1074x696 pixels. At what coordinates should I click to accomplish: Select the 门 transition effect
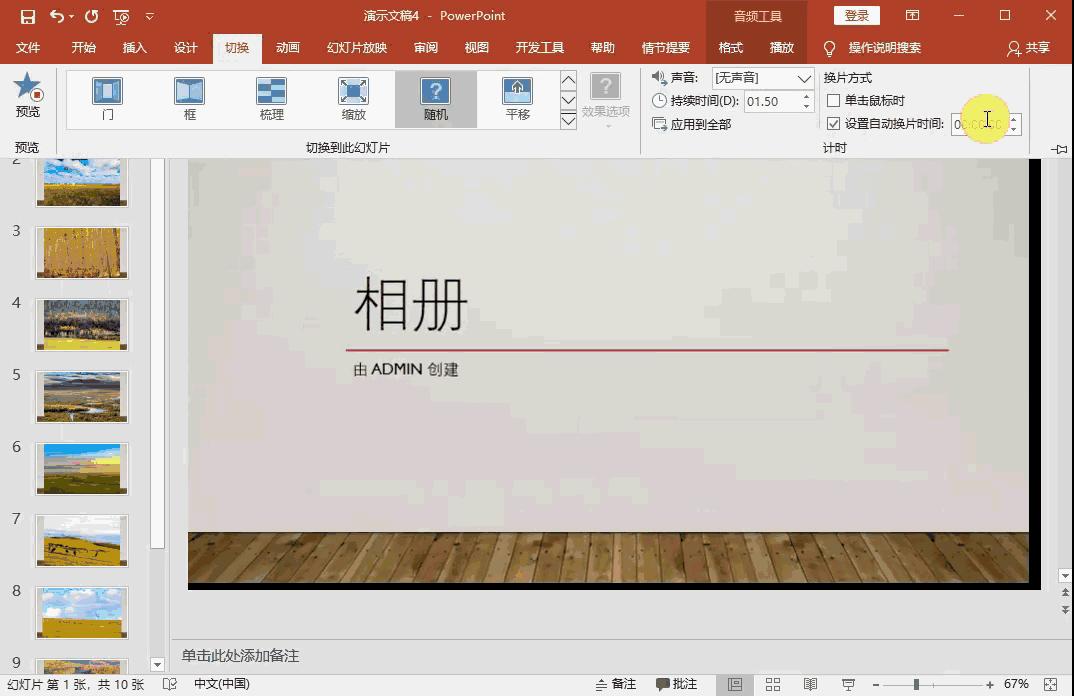(x=106, y=99)
